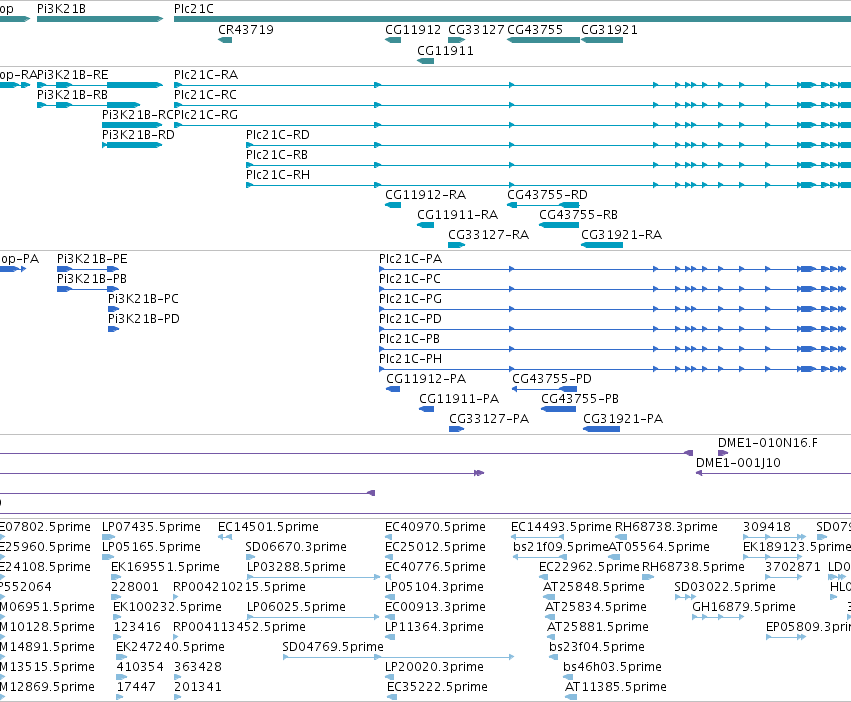Open the CG31921-RA transcript label
The image size is (851, 702).
[622, 235]
